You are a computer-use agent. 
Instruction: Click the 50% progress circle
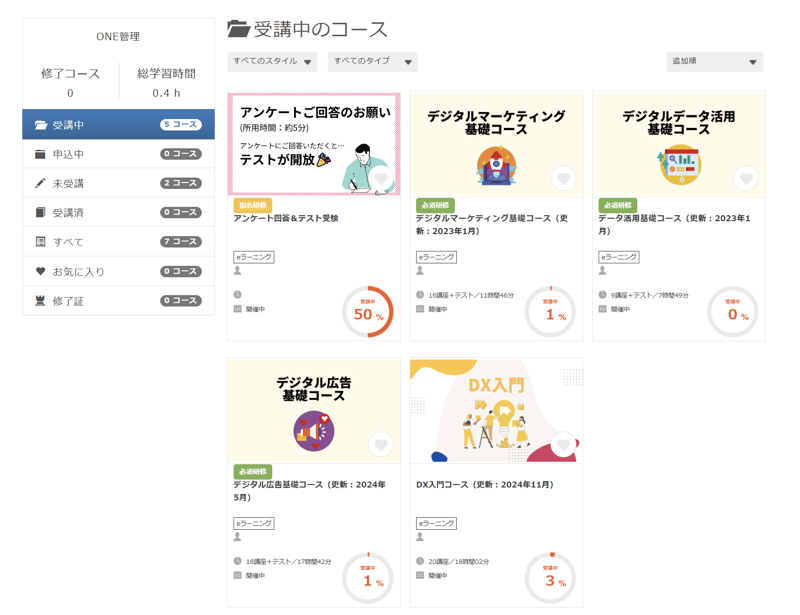click(367, 312)
